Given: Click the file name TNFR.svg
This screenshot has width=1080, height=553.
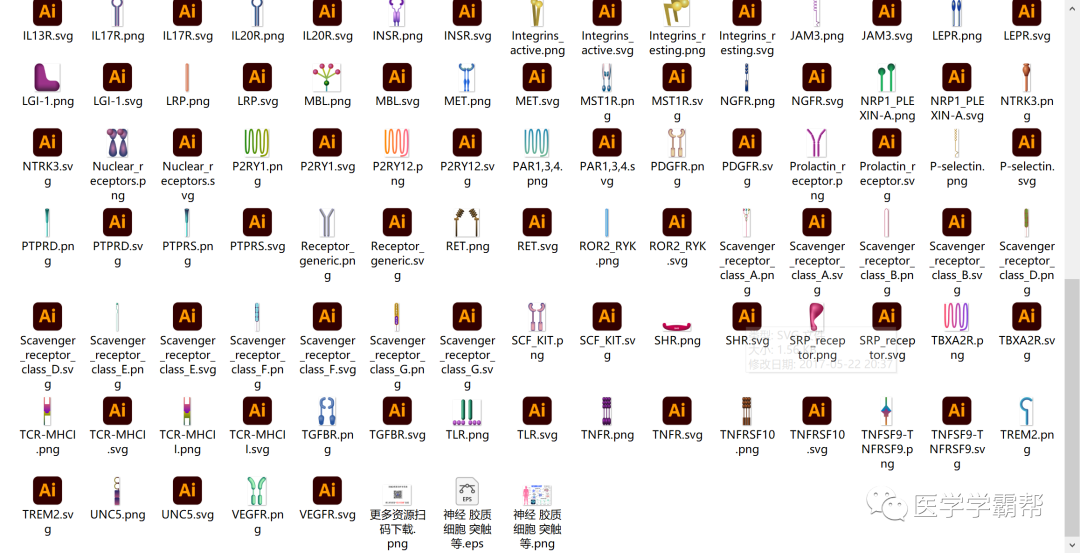Looking at the screenshot, I should point(677,435).
